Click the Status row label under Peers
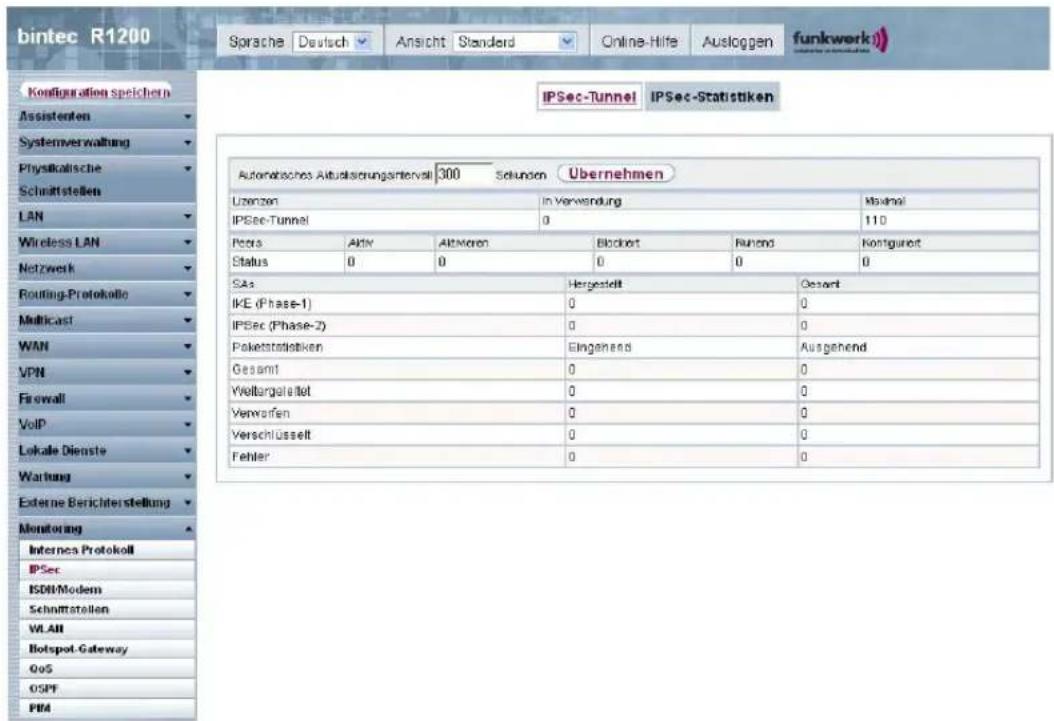 (x=249, y=262)
